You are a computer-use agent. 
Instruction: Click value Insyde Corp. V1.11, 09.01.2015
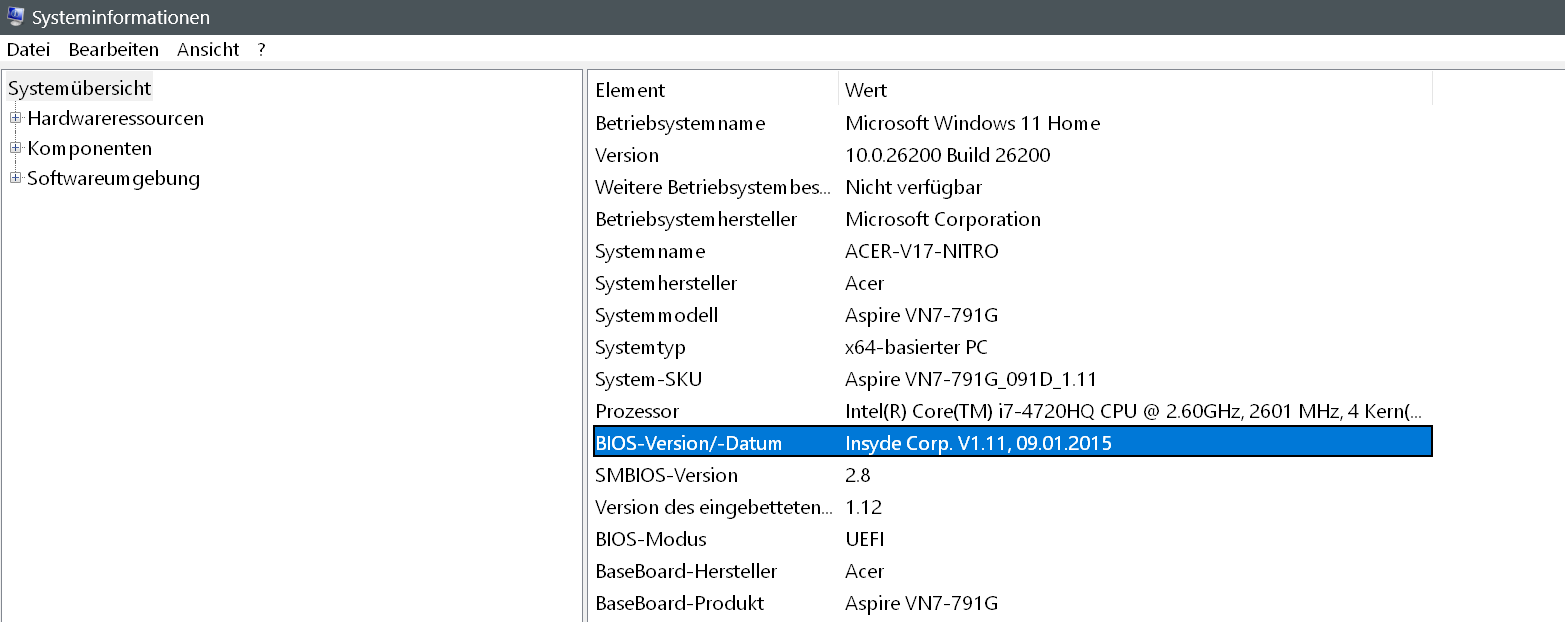coord(979,443)
